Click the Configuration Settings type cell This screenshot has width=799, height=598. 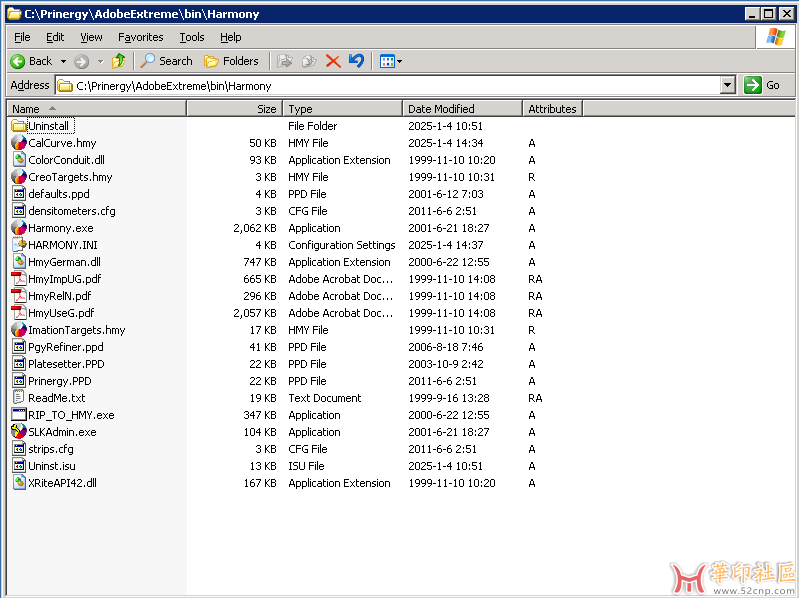[x=342, y=245]
